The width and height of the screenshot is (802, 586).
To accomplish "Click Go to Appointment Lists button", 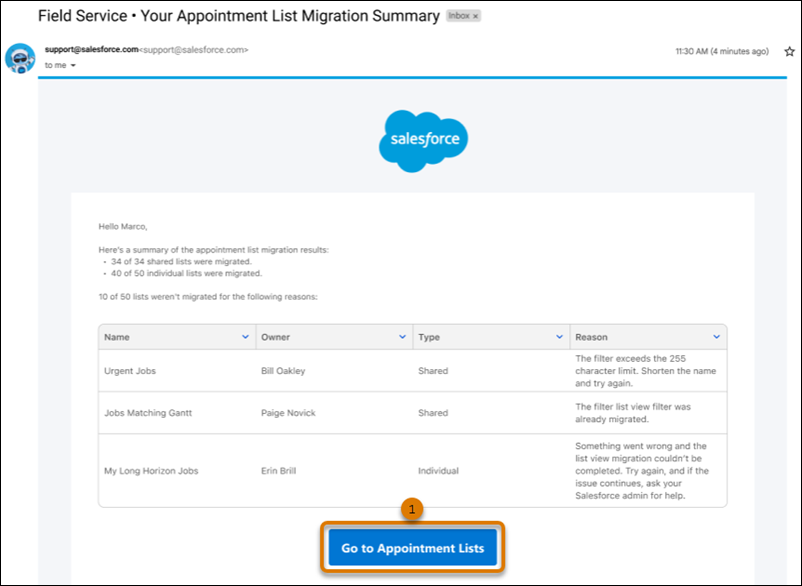I will tap(412, 548).
